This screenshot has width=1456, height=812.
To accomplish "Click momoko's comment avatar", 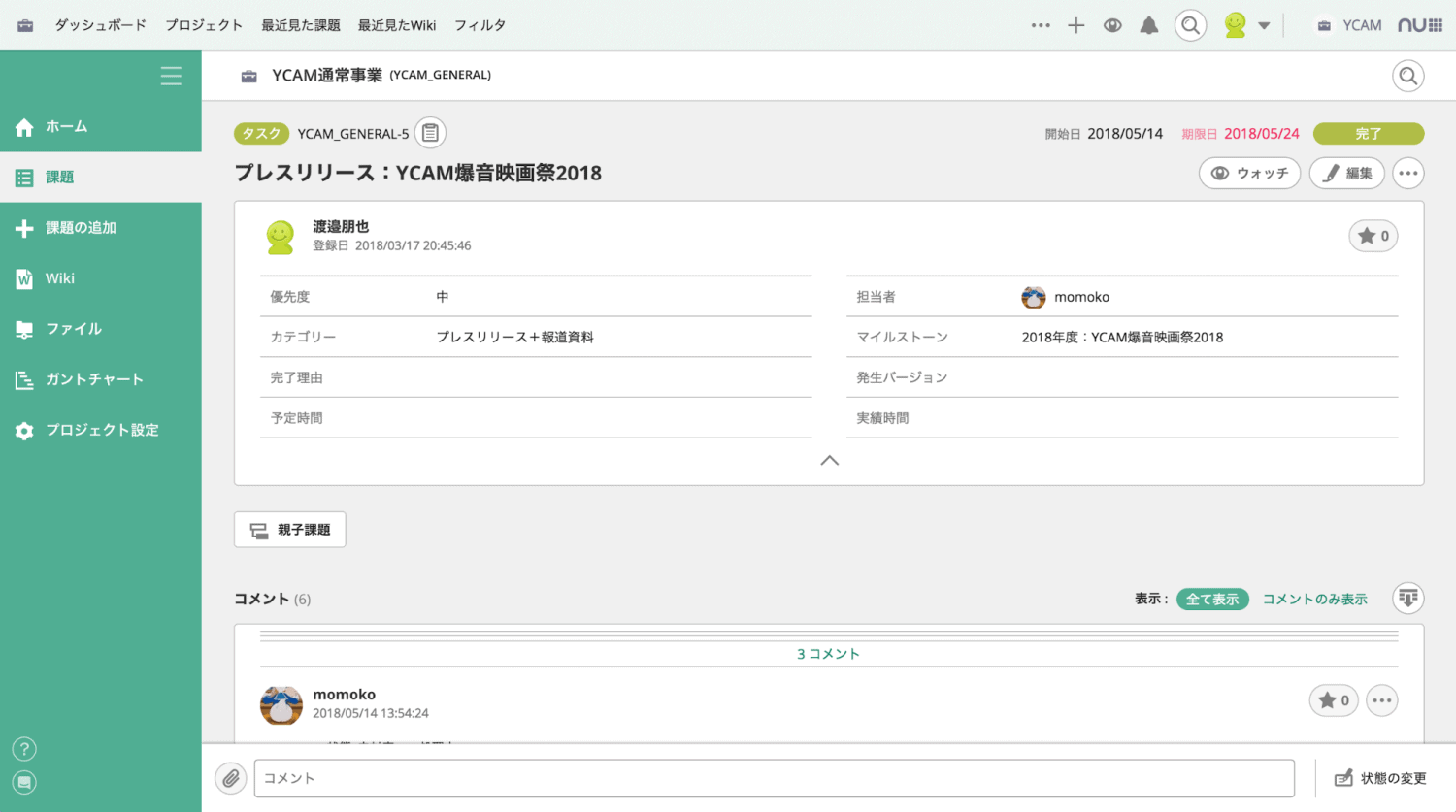I will 281,705.
